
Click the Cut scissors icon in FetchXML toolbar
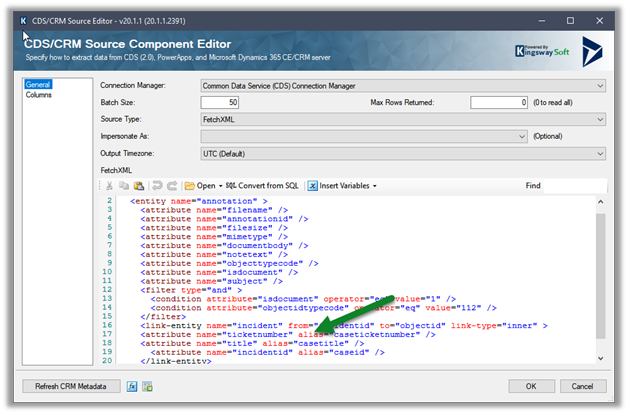[x=111, y=185]
